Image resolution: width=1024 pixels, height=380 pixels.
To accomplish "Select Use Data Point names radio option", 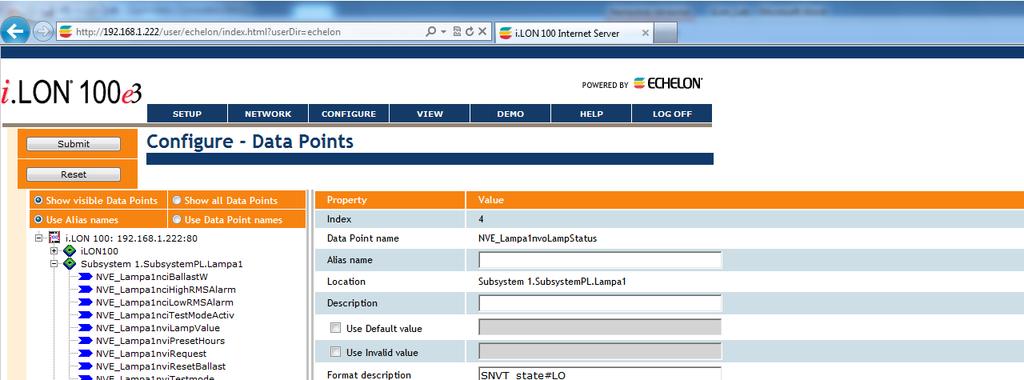I will point(176,219).
